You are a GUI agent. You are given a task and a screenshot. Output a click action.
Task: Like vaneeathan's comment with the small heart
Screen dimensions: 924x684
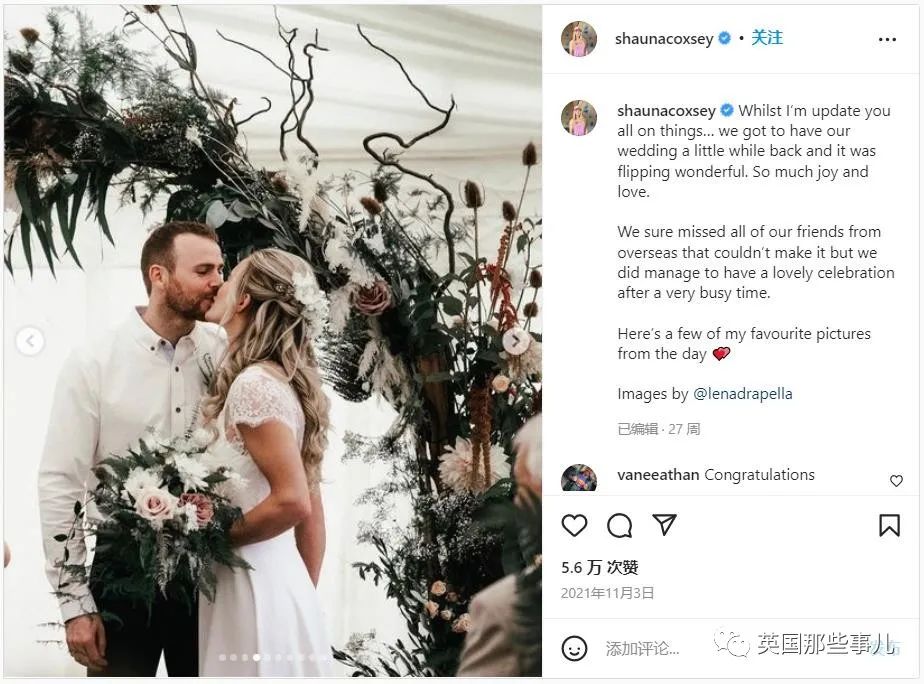(896, 481)
